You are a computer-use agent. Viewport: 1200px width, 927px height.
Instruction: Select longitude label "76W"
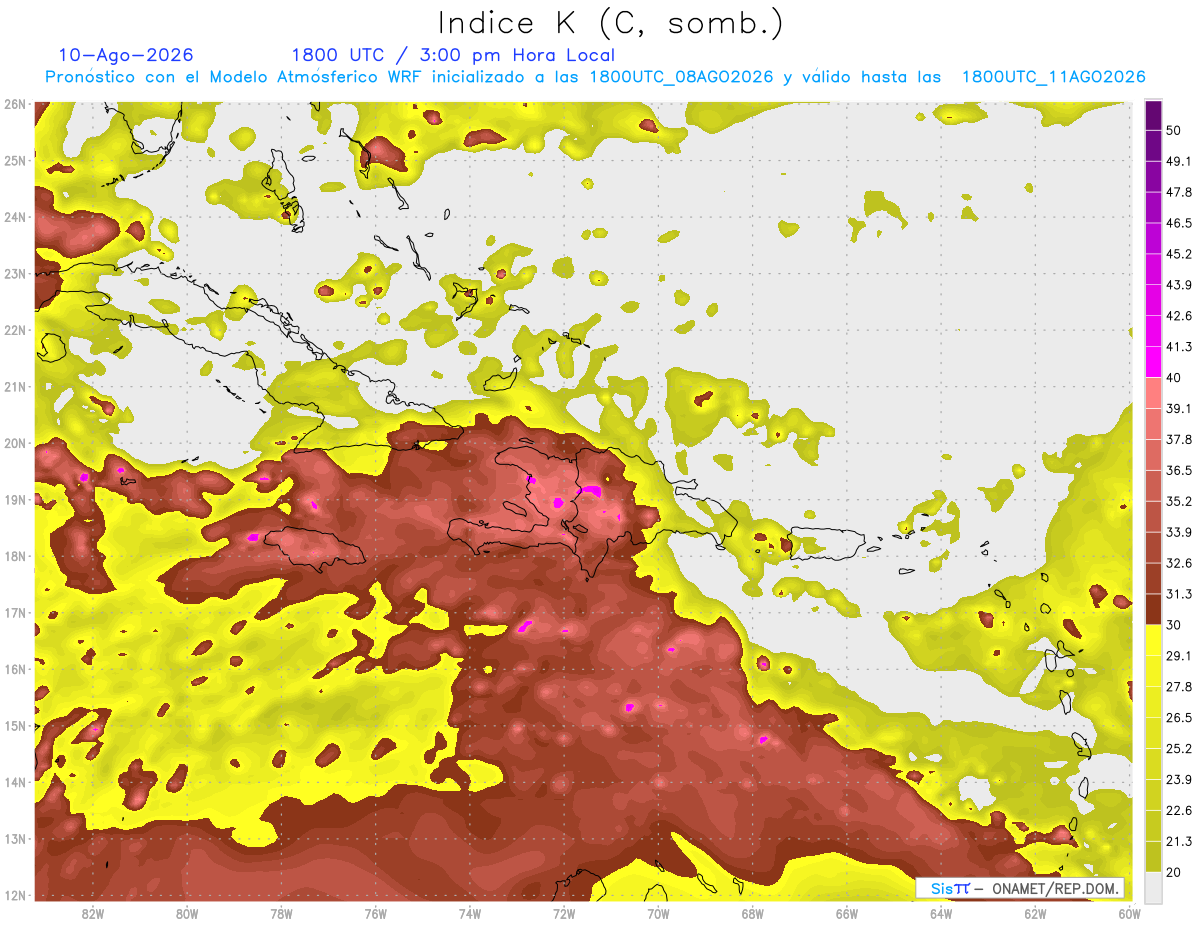pyautogui.click(x=375, y=914)
